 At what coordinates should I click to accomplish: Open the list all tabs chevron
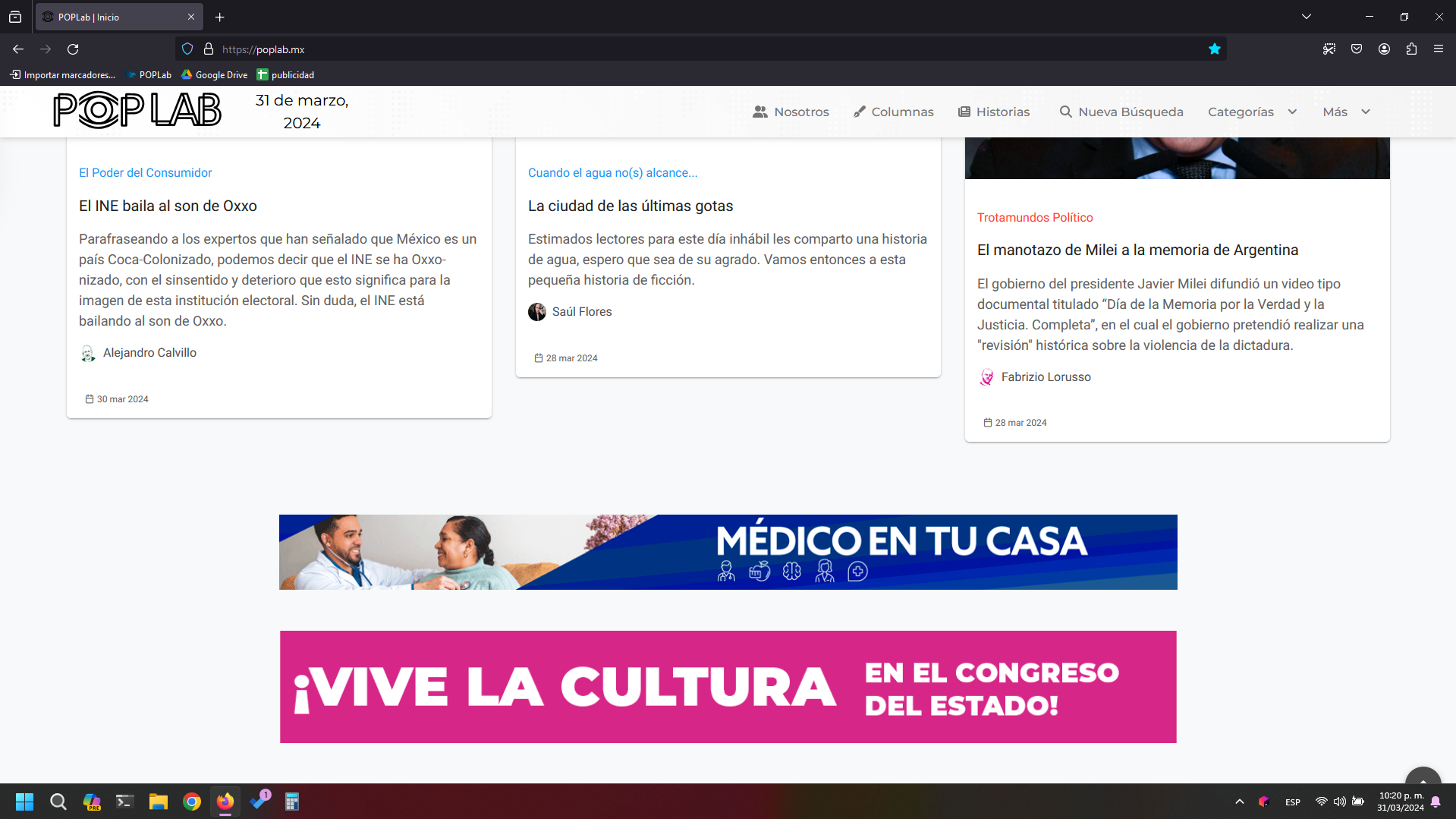1306,17
